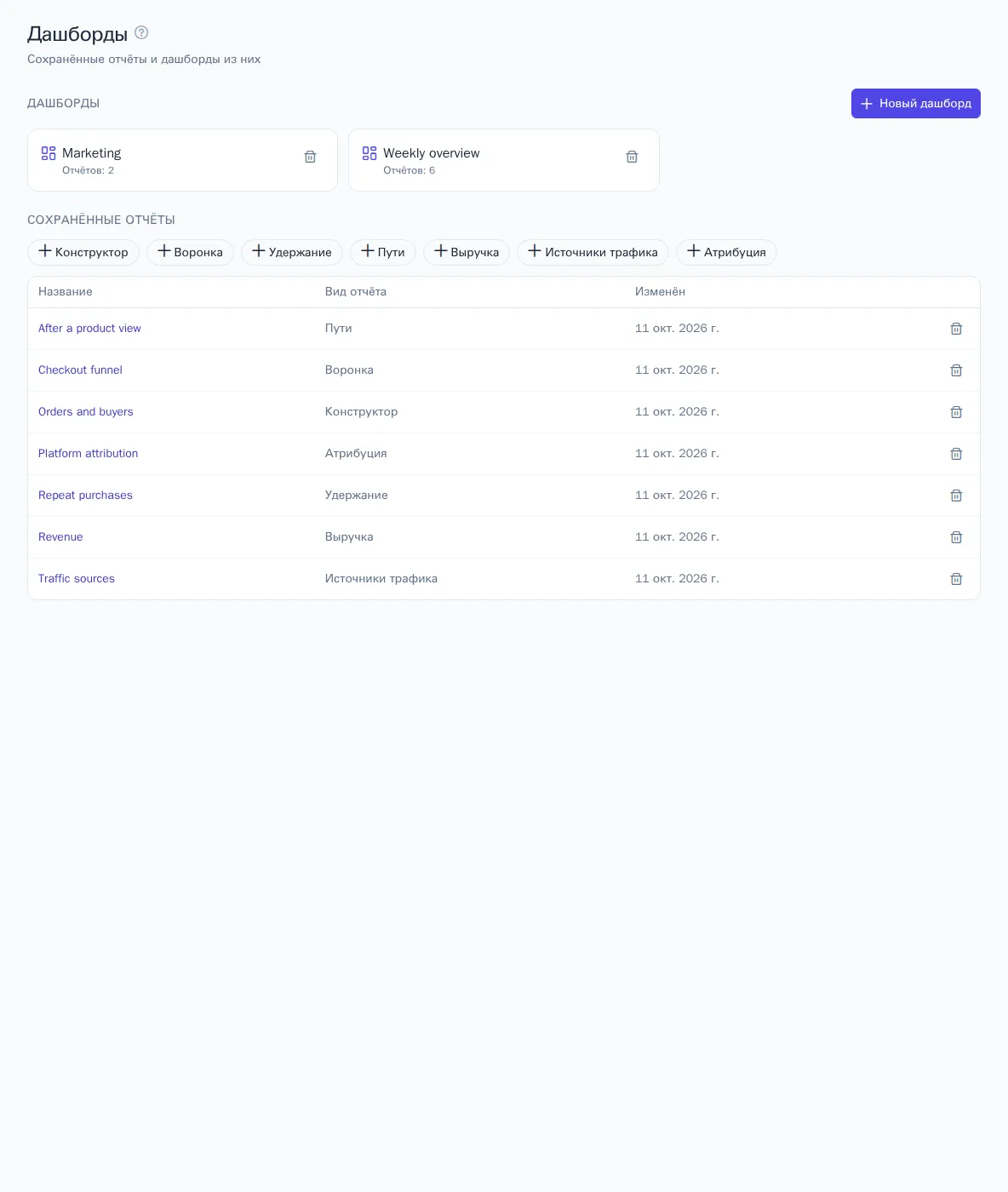The width and height of the screenshot is (1008, 1192).
Task: Click the Отчётов: 6 count text
Action: (409, 170)
